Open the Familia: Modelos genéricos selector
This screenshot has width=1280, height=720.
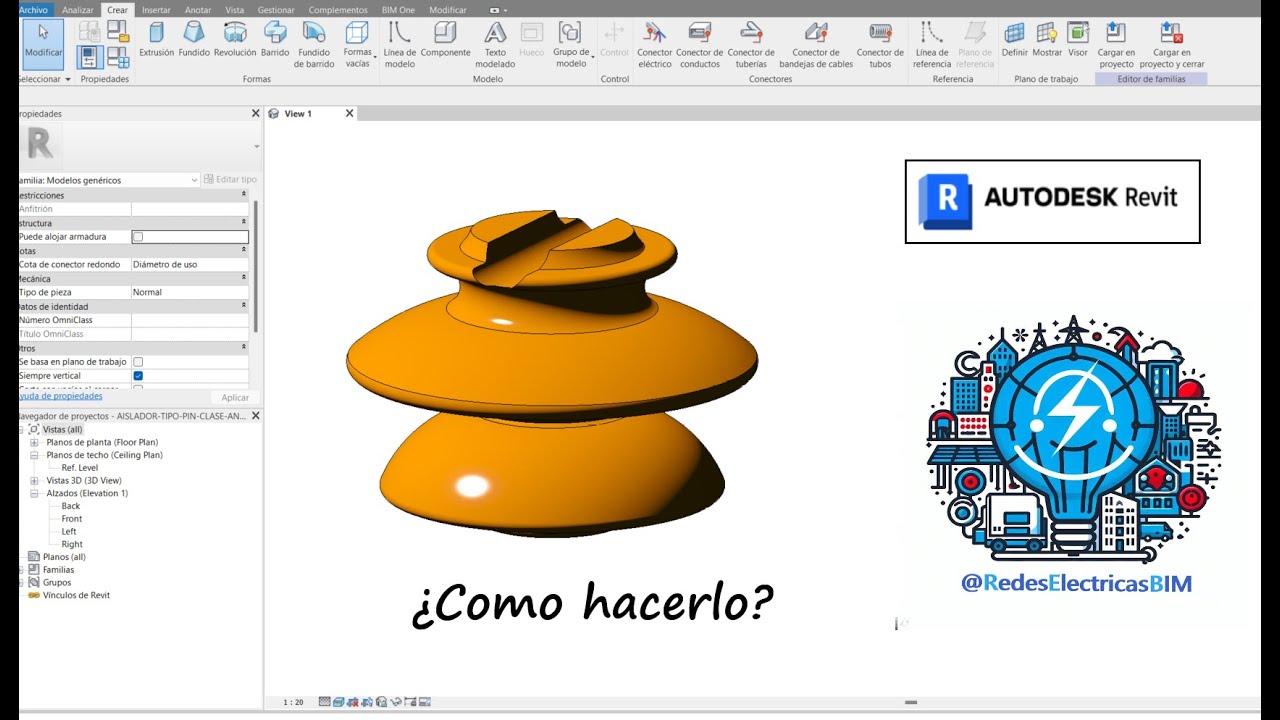[x=109, y=180]
